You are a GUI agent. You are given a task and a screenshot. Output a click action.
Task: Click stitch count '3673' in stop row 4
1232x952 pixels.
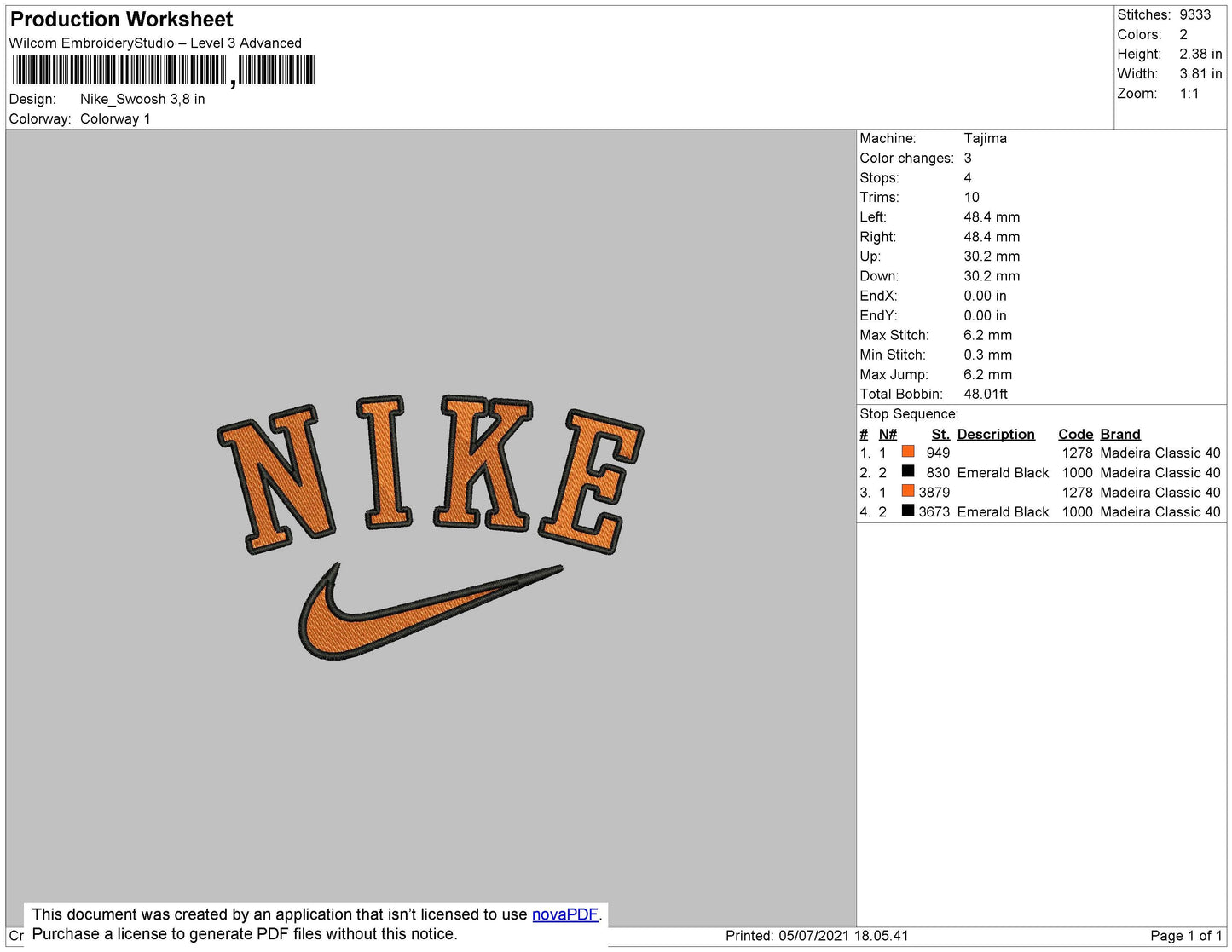coord(934,511)
